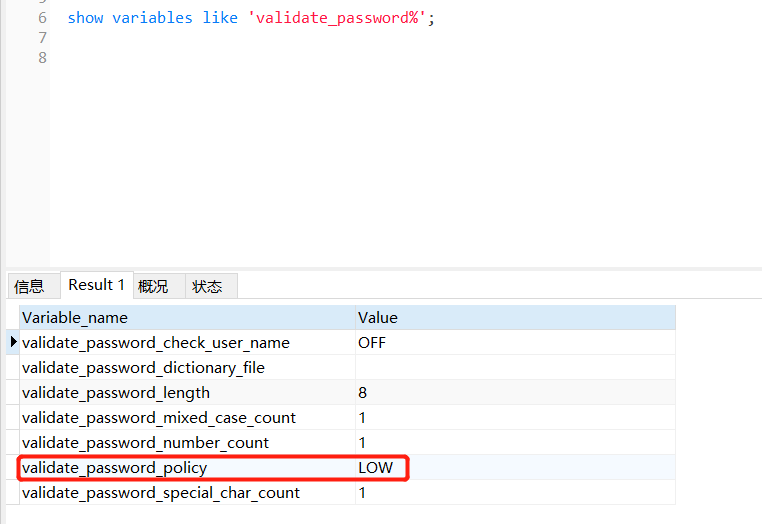Click the 'show' keyword in the query
Viewport: 762px width, 524px height.
click(85, 18)
